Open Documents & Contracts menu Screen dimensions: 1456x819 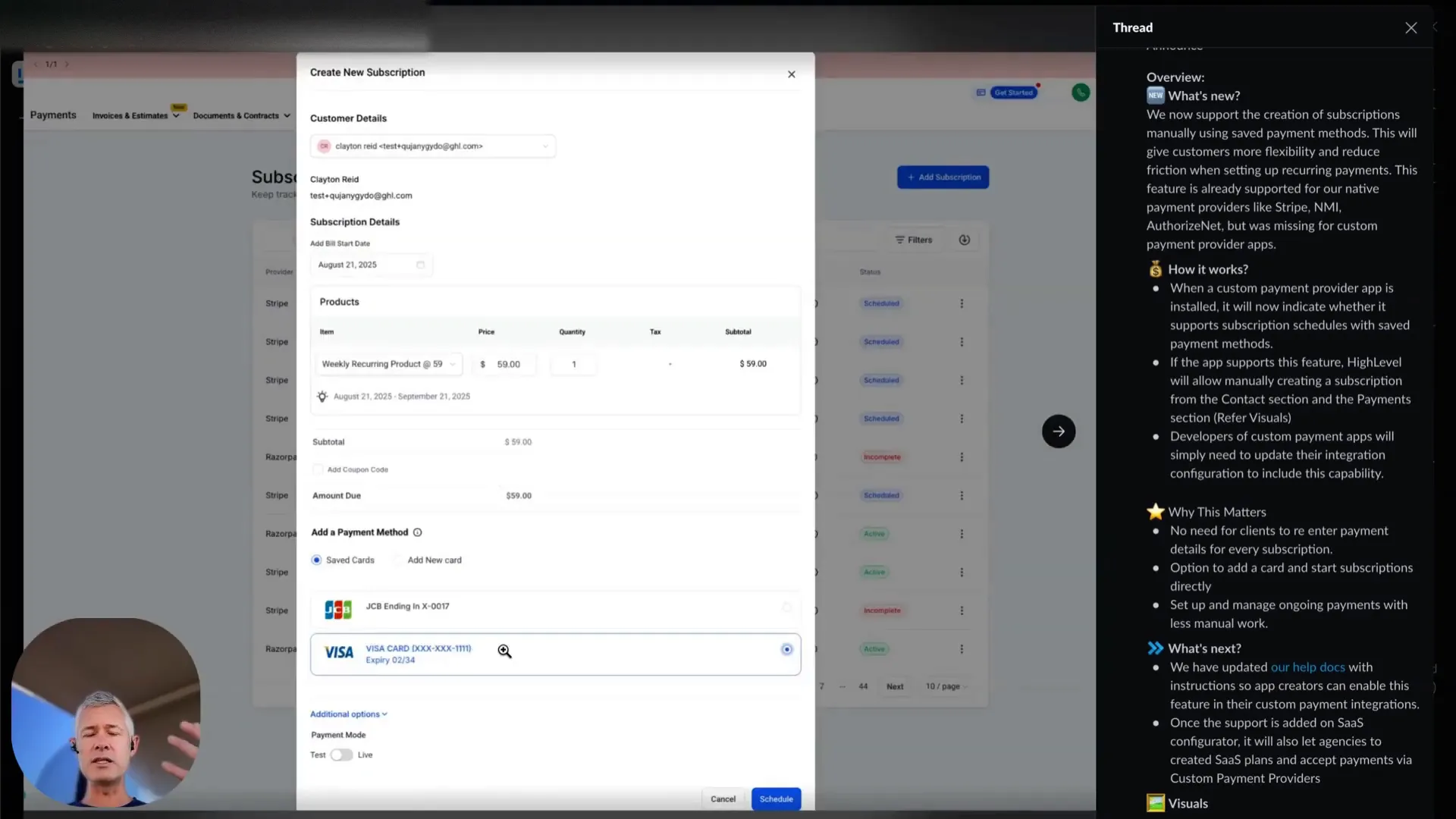(241, 116)
